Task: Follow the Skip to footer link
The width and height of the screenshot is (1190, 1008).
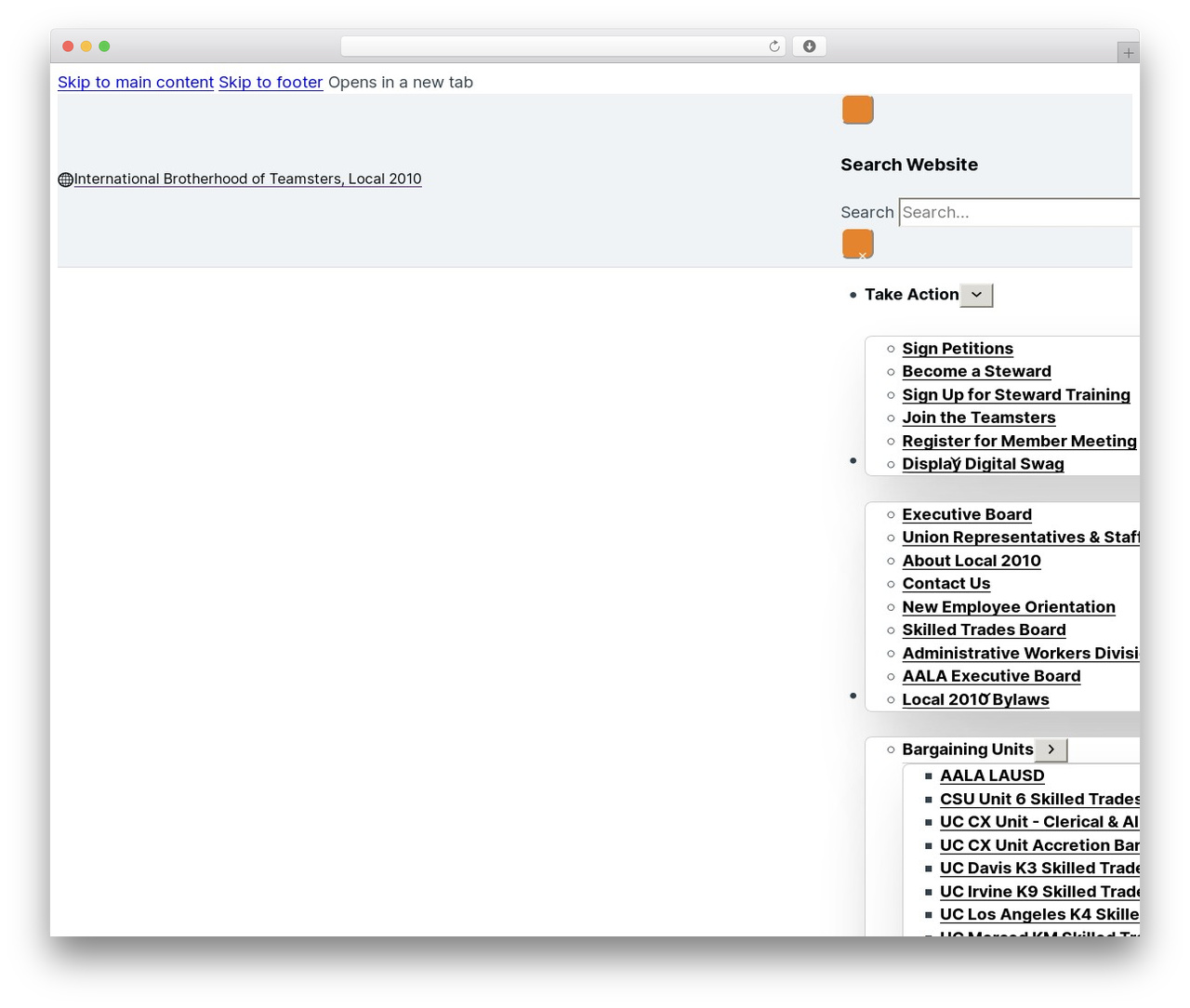Action: pos(271,82)
